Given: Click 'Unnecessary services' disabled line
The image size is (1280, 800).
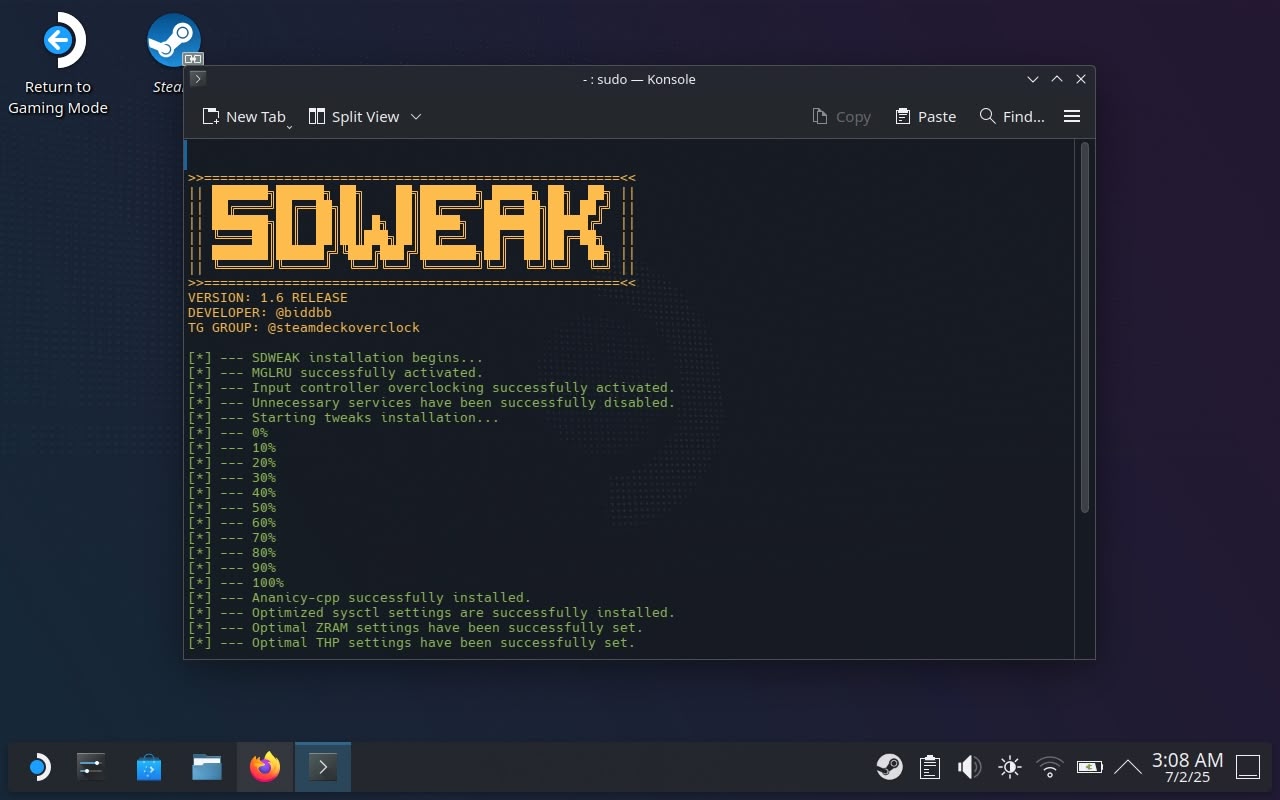Looking at the screenshot, I should click(x=432, y=403).
